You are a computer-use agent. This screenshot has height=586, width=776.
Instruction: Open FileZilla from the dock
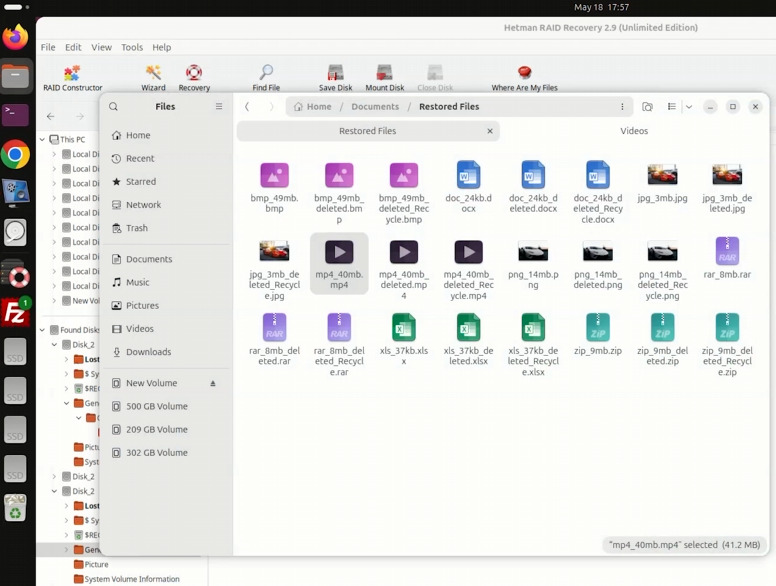pyautogui.click(x=15, y=312)
